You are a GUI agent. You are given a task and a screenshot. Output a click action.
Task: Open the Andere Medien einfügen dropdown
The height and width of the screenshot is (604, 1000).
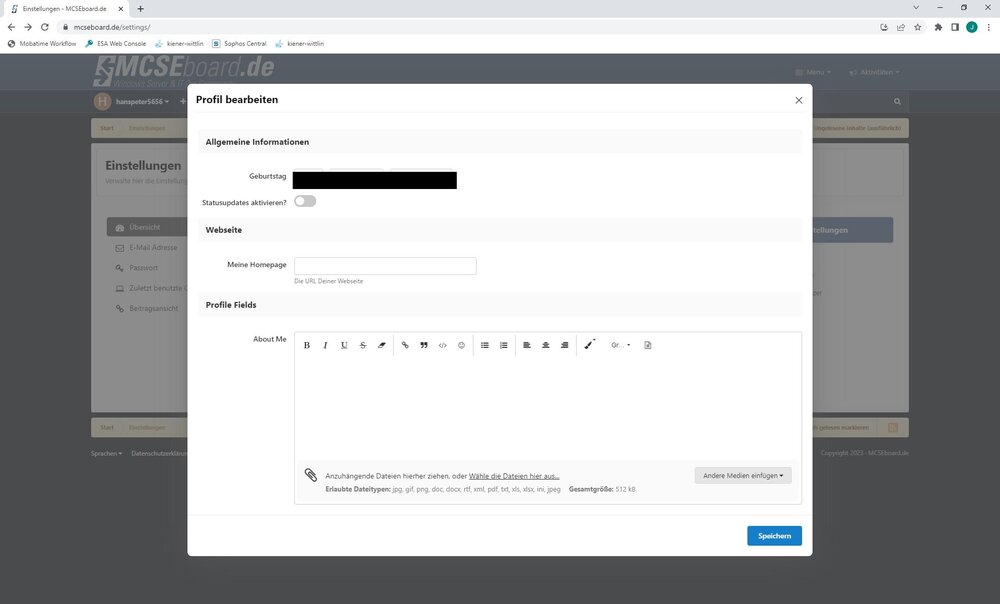tap(743, 476)
